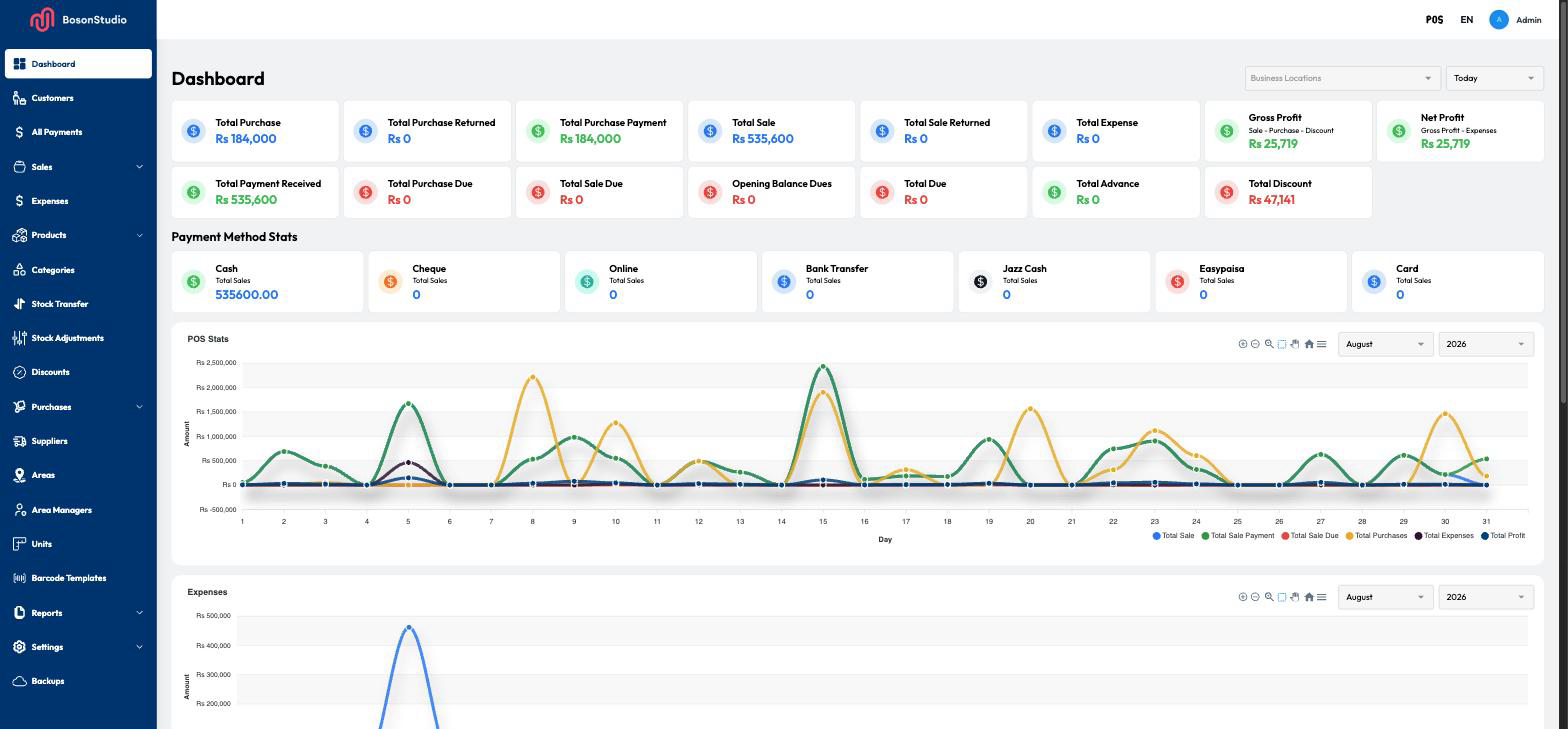Open the POS button in top bar
Screen dimensions: 1568x729
click(x=1434, y=20)
